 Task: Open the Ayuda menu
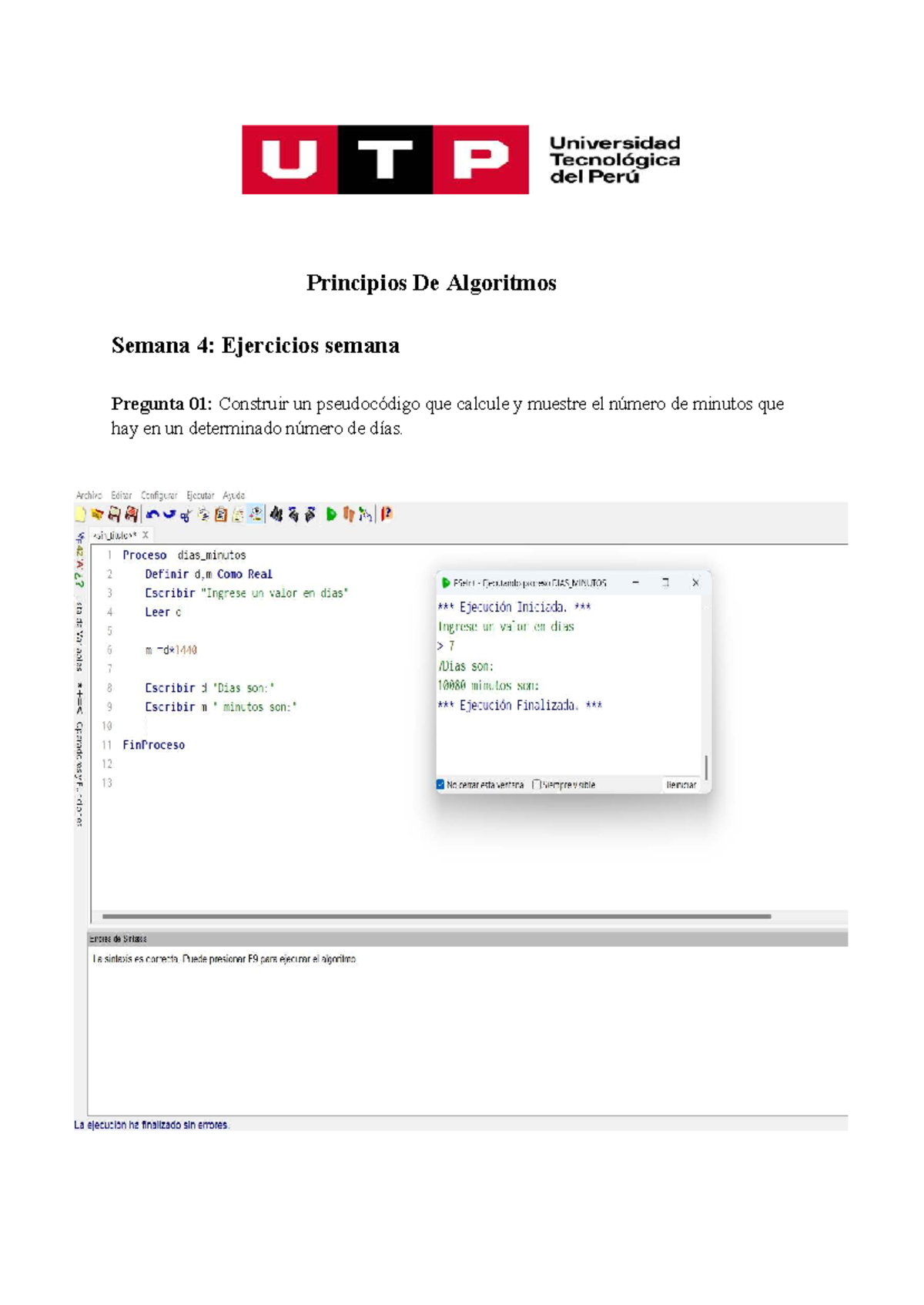click(x=234, y=495)
